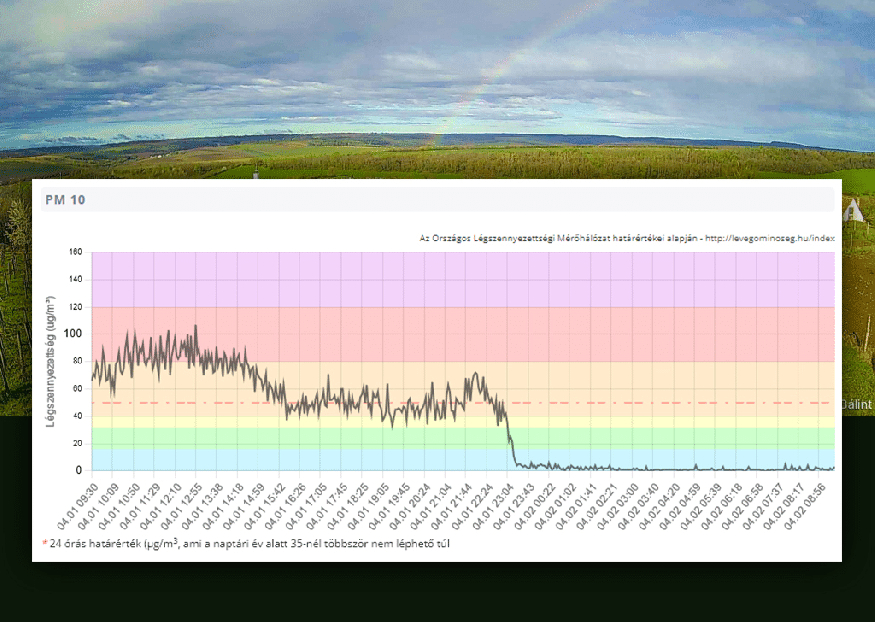Select the '04.01 13:38' time label
This screenshot has width=875, height=622.
pyautogui.click(x=203, y=505)
